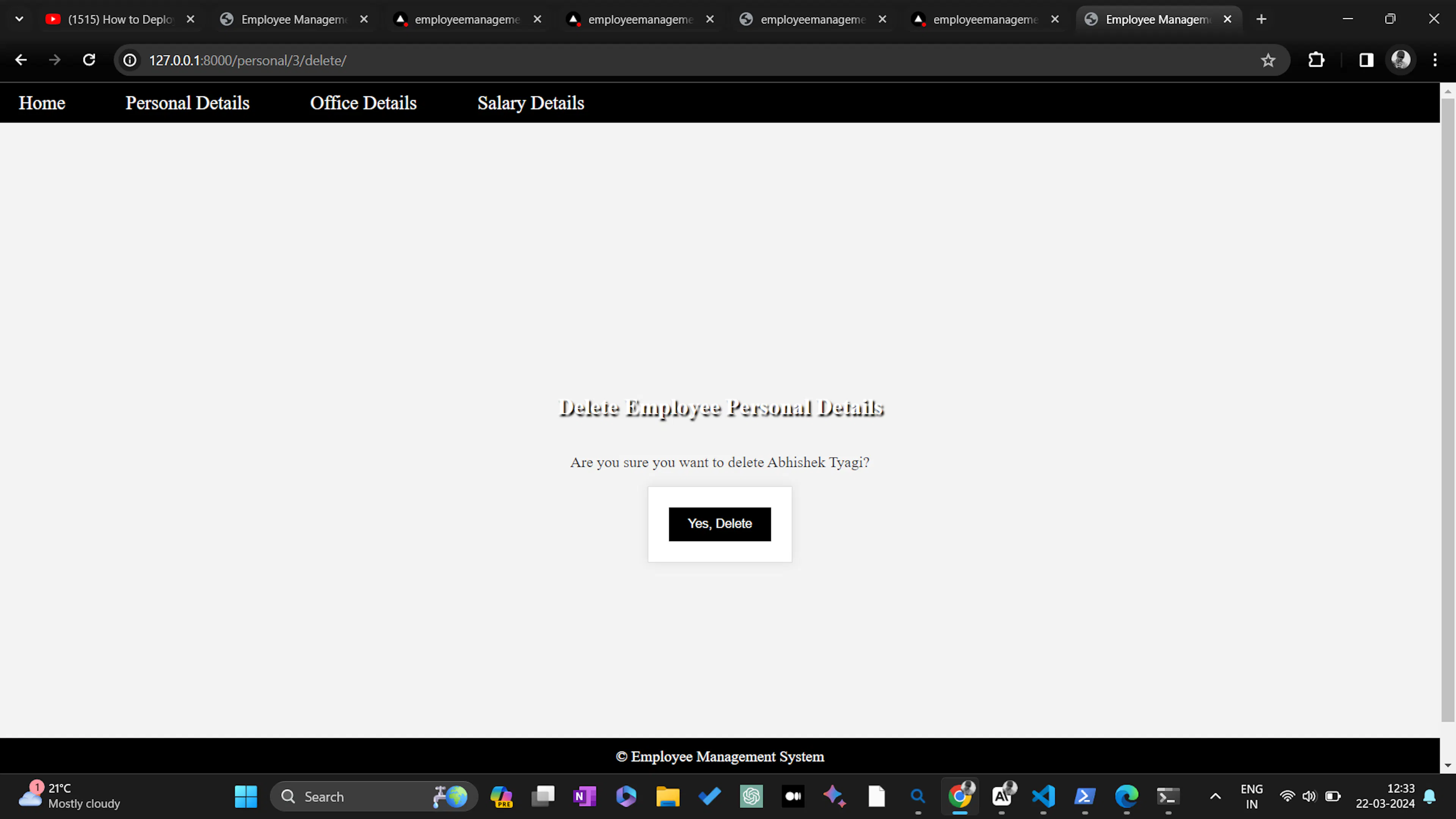
Task: Toggle the browser side panel
Action: (1366, 60)
